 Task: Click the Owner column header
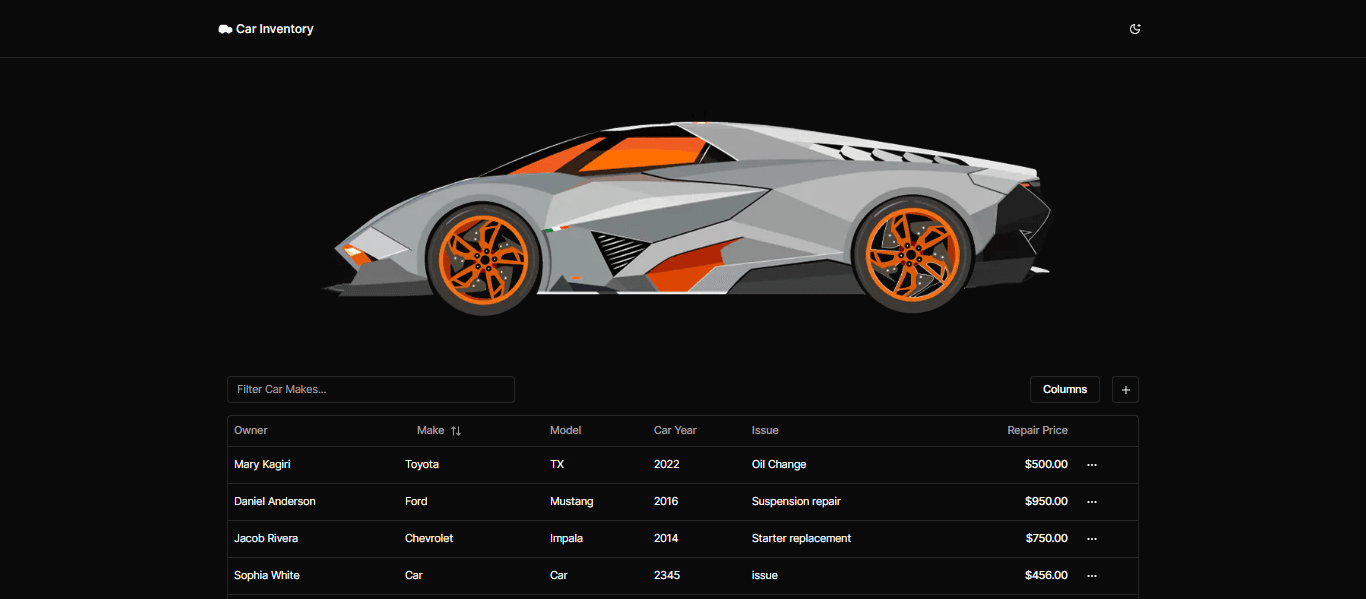pyautogui.click(x=250, y=430)
